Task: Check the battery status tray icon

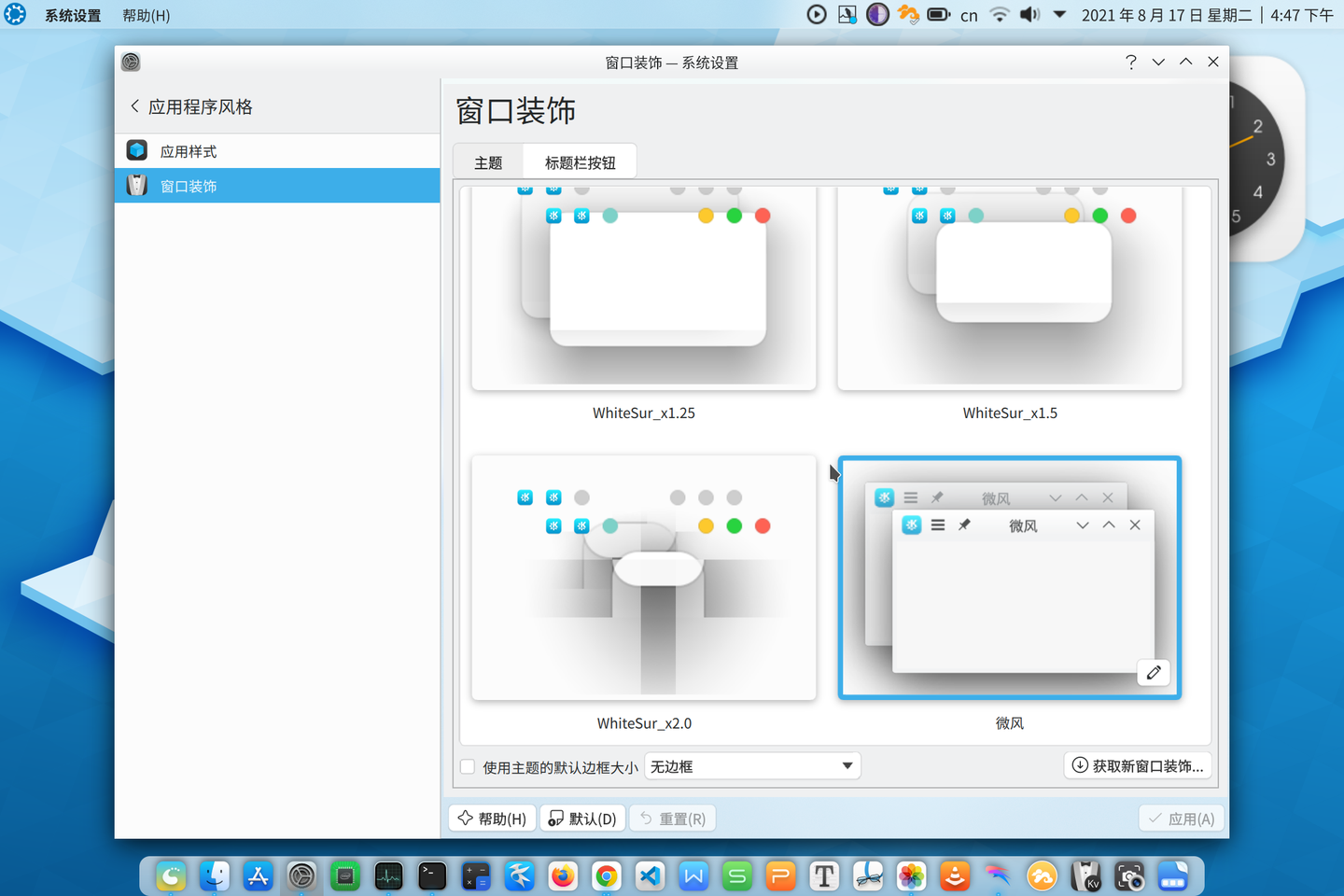Action: [939, 15]
